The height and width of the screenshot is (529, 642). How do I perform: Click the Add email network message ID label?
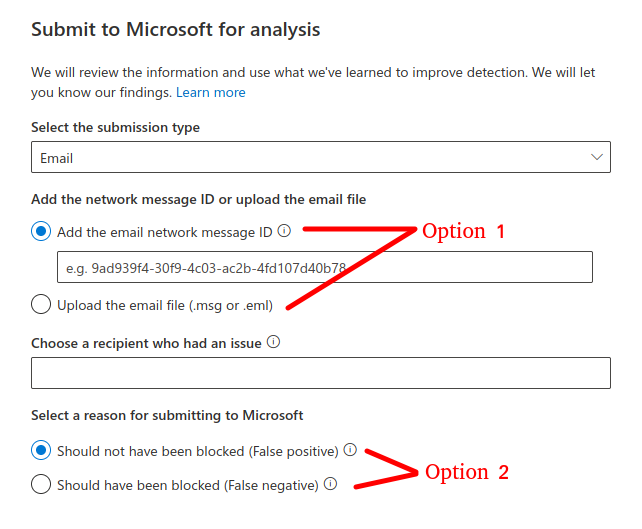click(165, 232)
